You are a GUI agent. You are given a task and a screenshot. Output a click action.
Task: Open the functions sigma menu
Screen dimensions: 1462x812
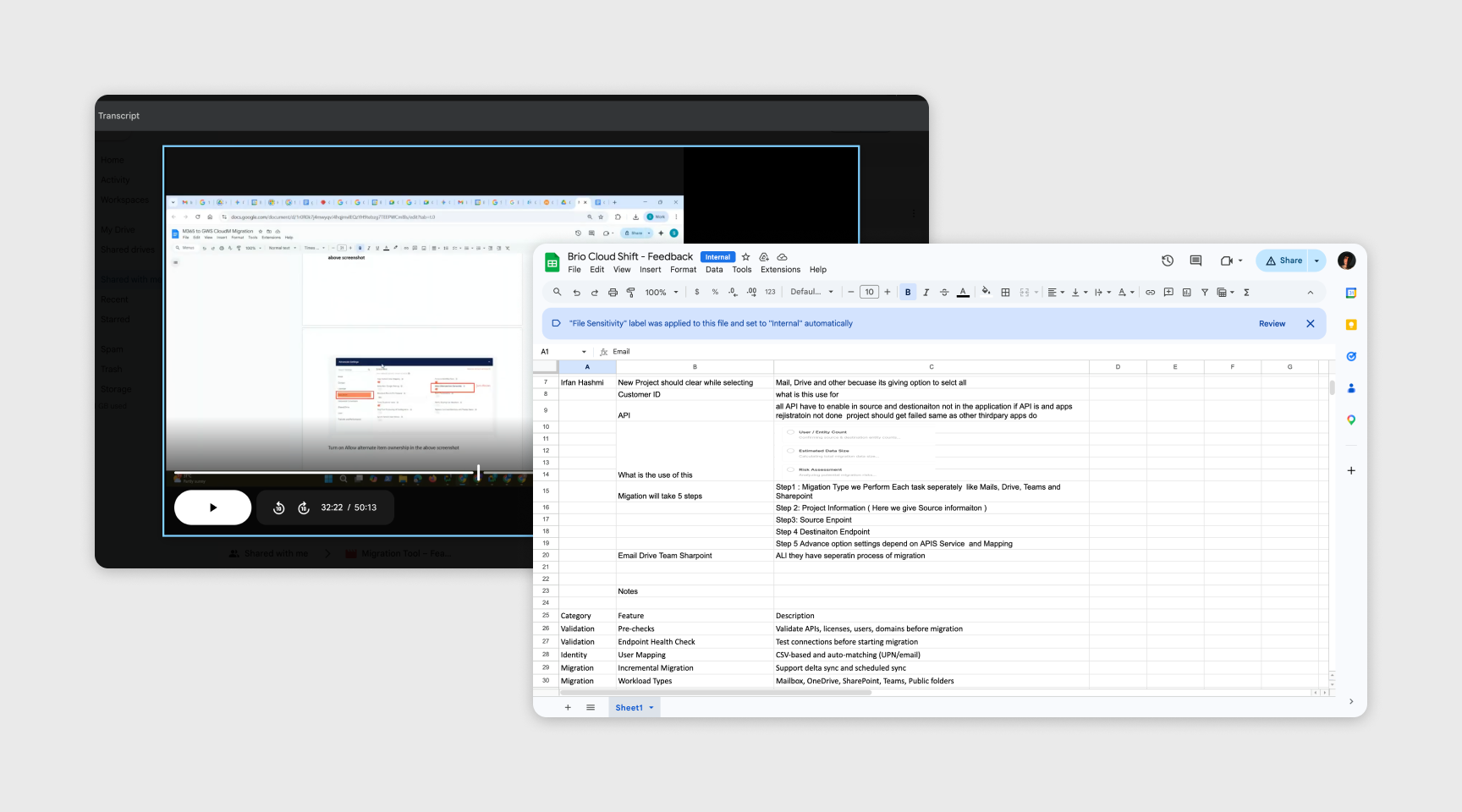pos(1246,292)
